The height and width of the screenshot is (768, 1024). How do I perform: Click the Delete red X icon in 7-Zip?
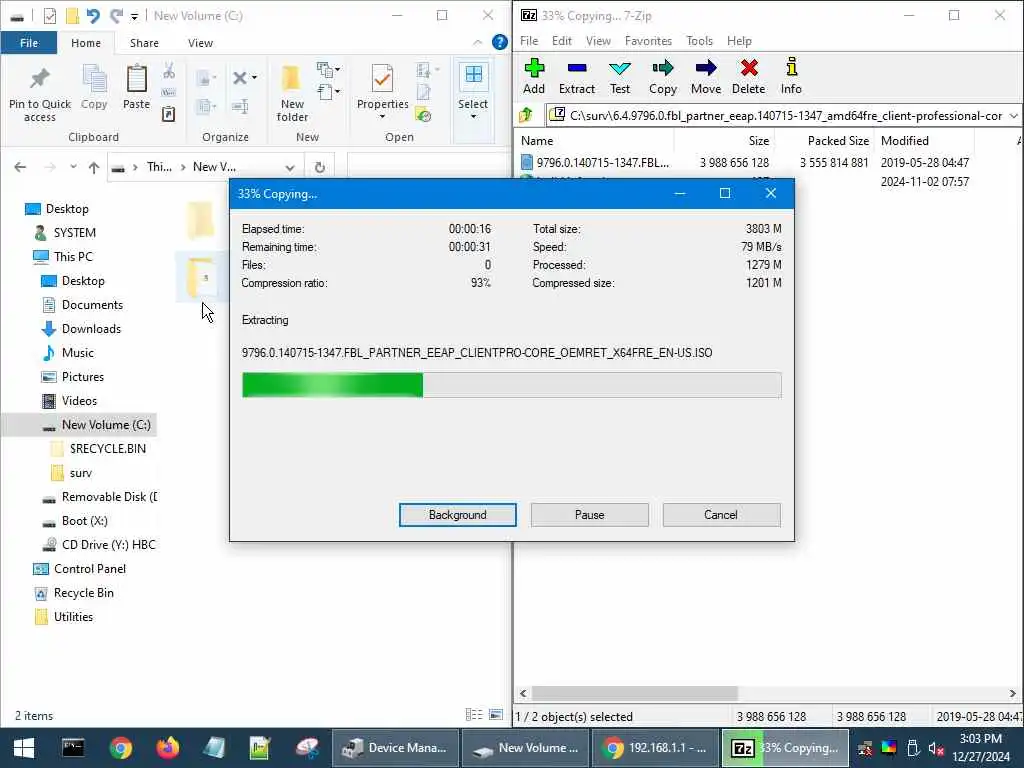point(748,68)
